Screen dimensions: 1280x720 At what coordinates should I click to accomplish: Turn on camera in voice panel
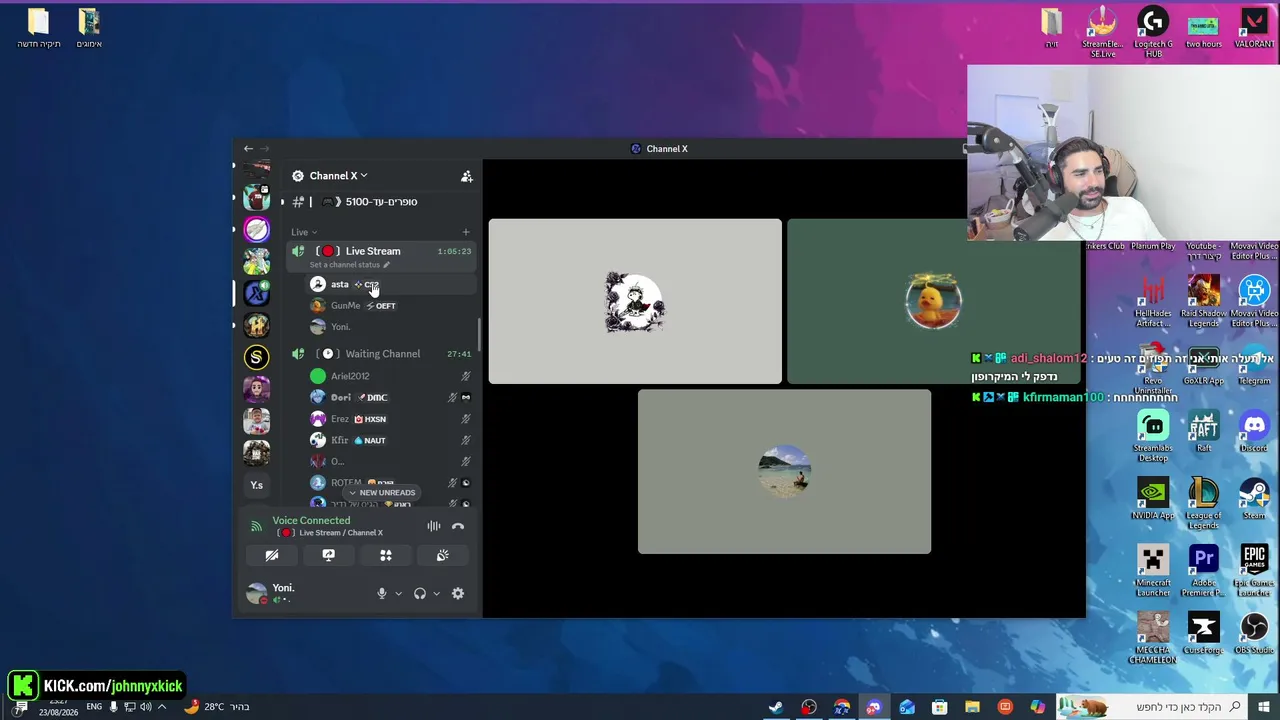pyautogui.click(x=272, y=556)
